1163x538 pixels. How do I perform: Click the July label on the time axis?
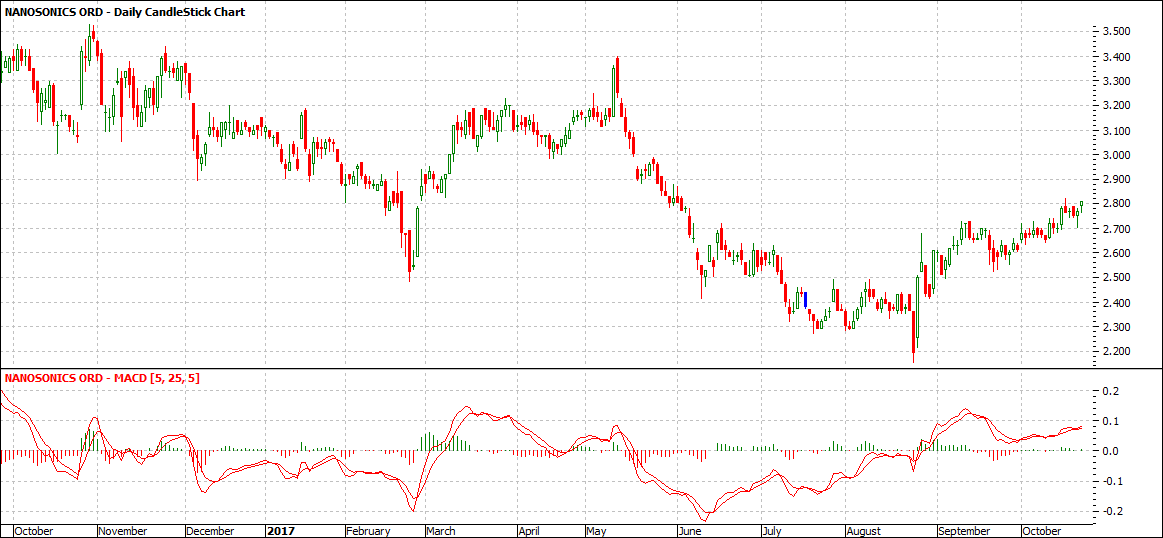click(772, 531)
